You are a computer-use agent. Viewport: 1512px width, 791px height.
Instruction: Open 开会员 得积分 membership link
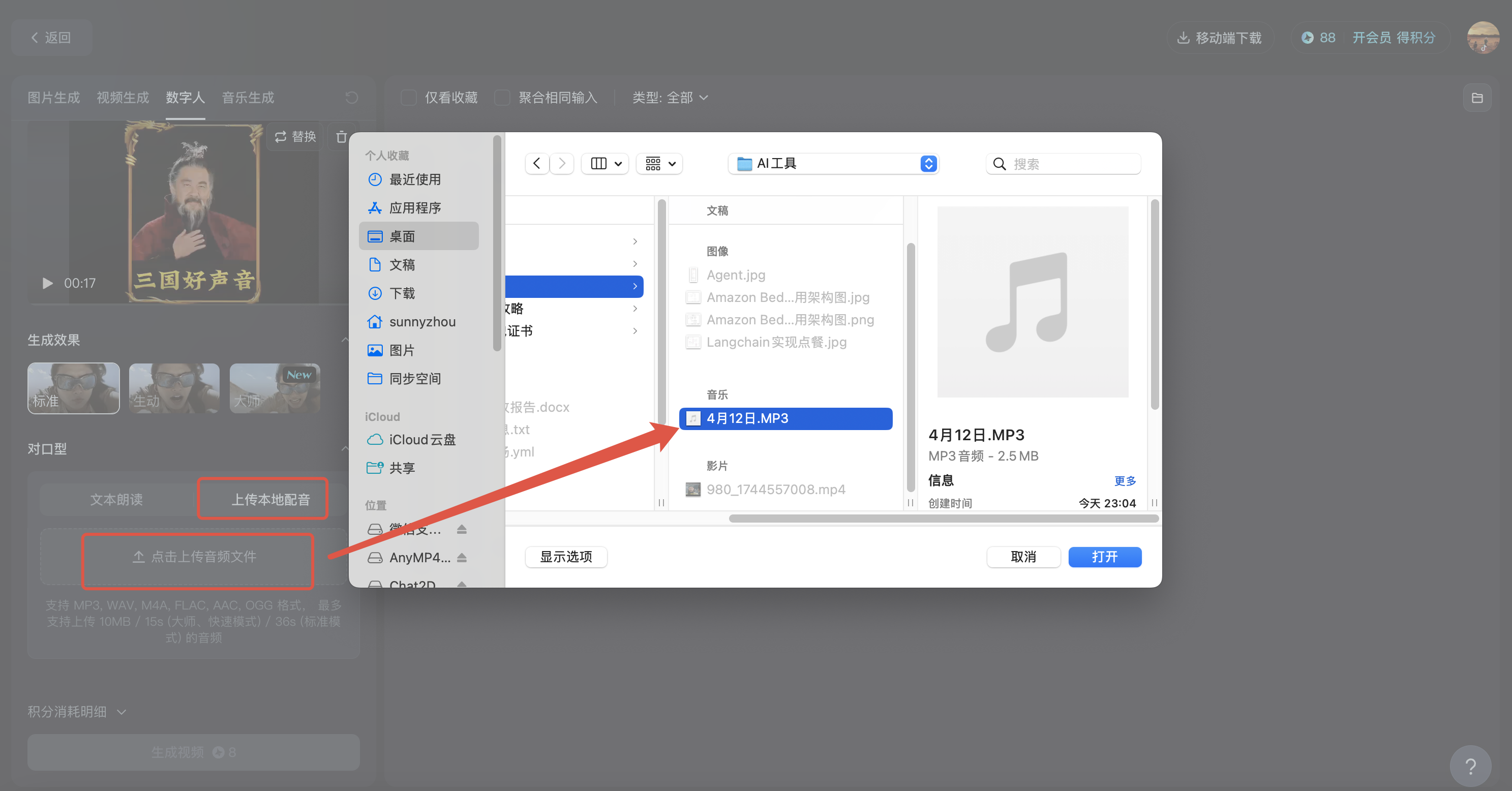(1394, 38)
